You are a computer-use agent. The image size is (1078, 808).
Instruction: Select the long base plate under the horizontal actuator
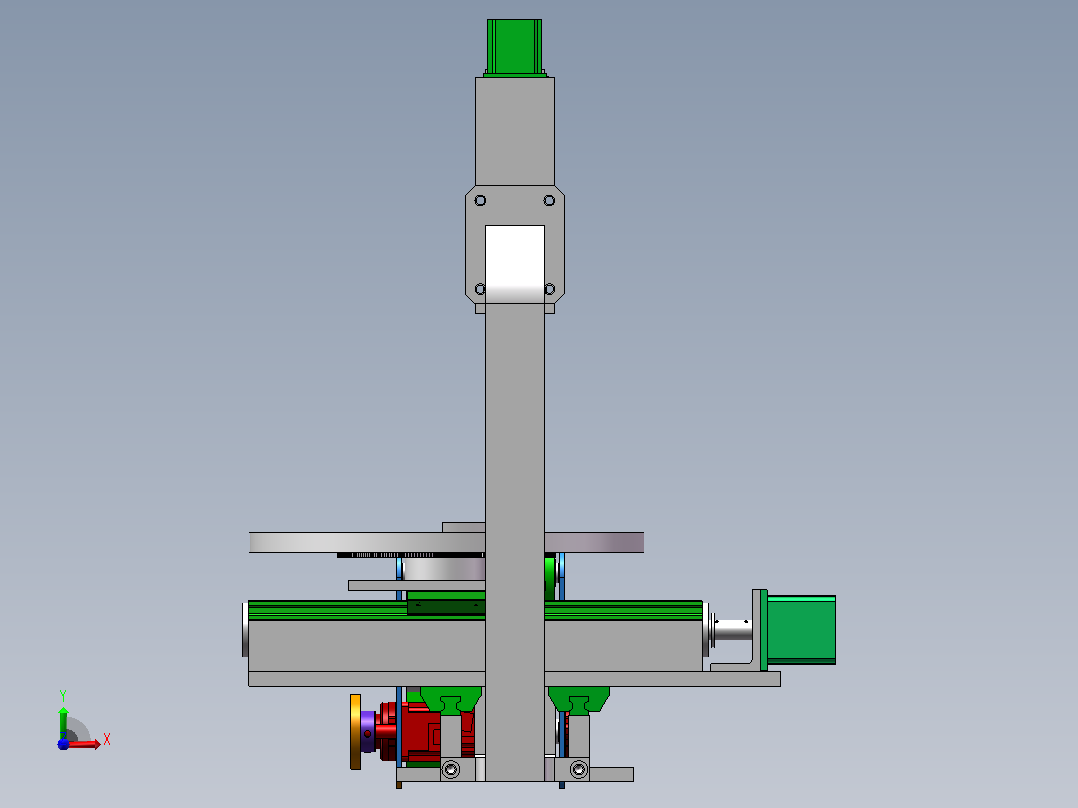tap(514, 679)
